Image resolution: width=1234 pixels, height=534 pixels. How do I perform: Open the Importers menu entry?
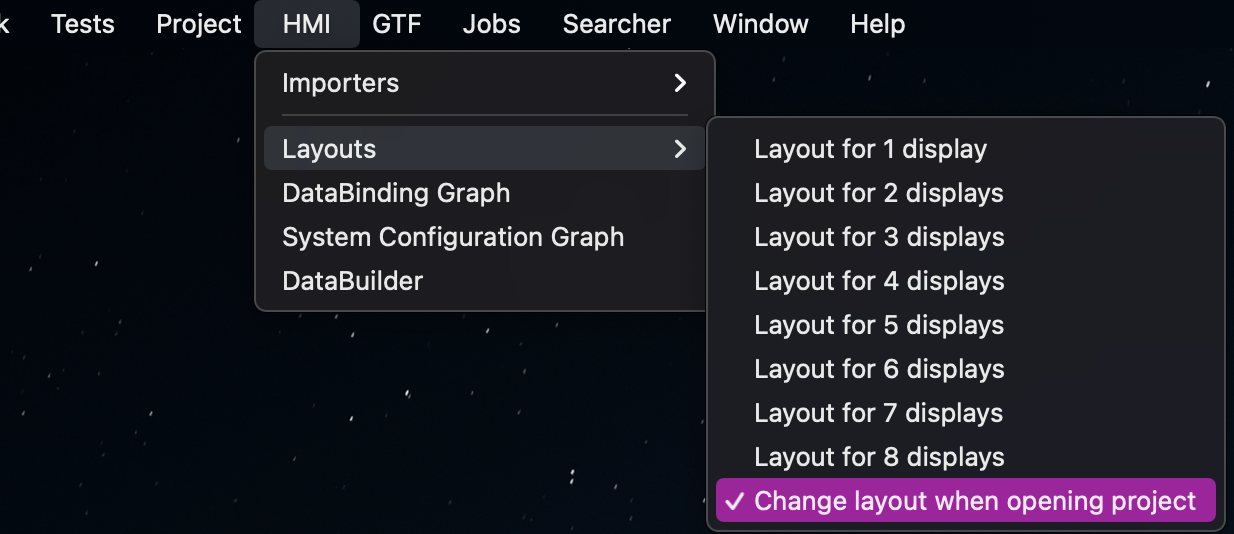point(485,83)
